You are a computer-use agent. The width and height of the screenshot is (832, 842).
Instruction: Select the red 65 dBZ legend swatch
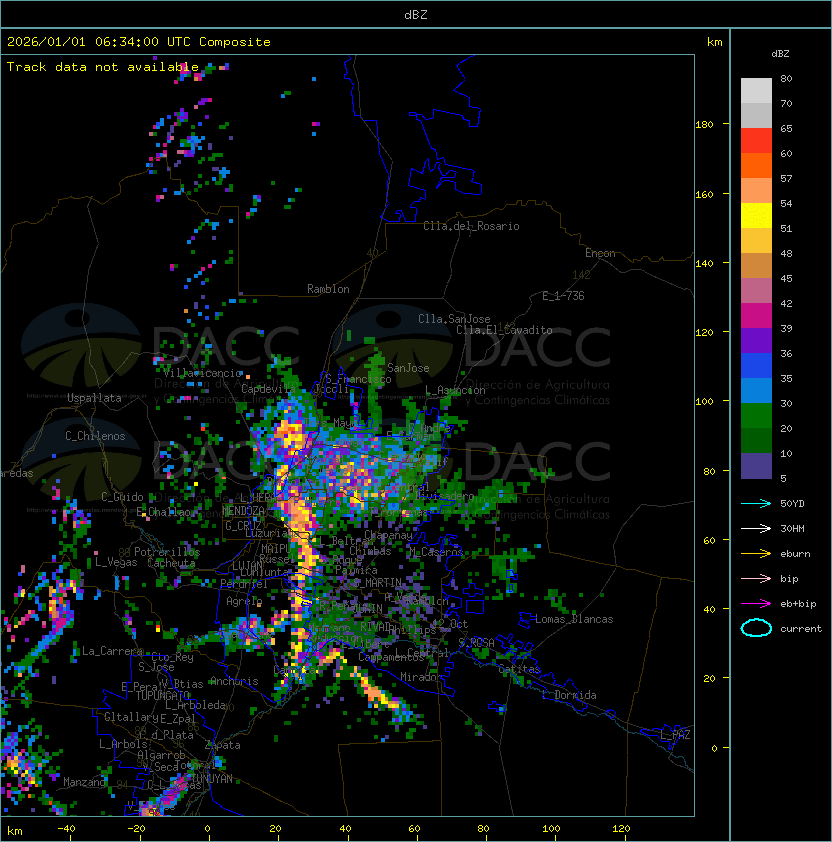tap(756, 141)
